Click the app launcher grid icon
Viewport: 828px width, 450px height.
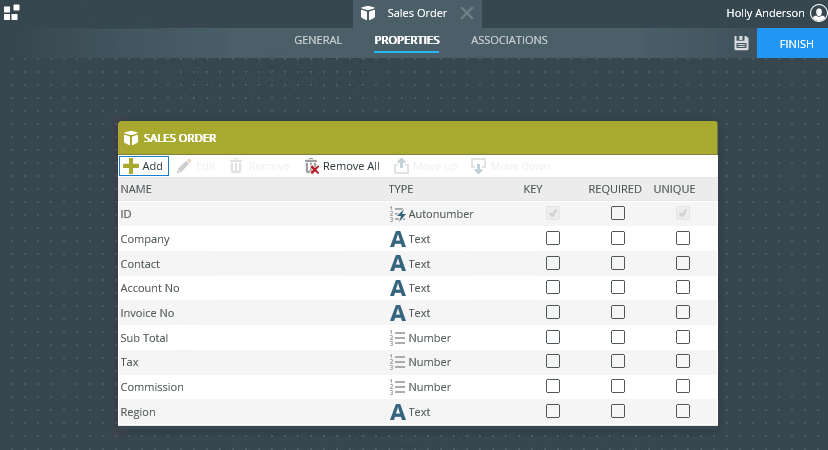[11, 12]
